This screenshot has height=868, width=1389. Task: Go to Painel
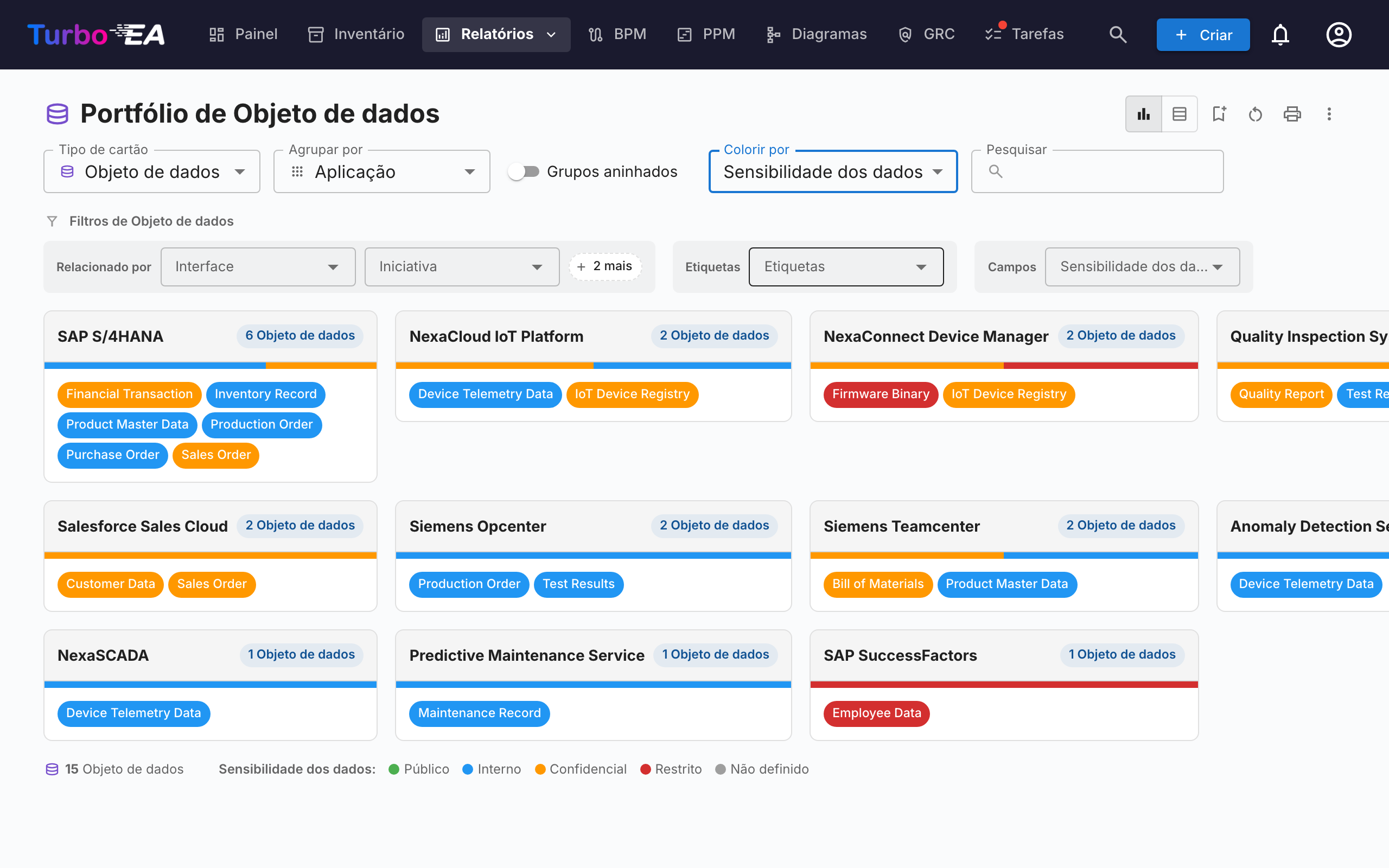click(243, 34)
